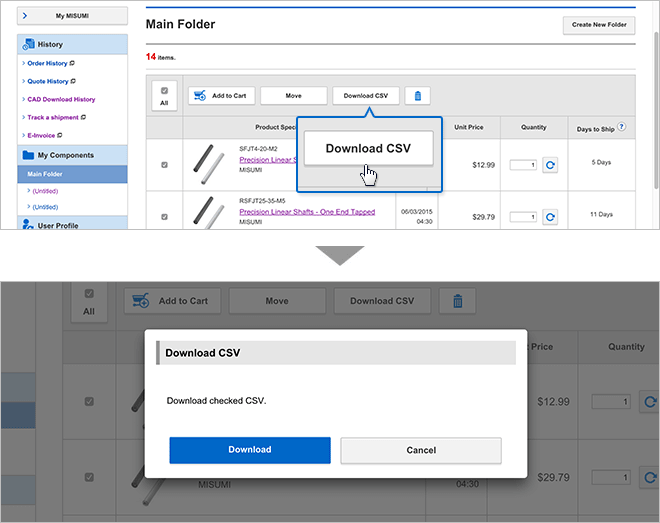Click the Create New Folder button

(598, 25)
